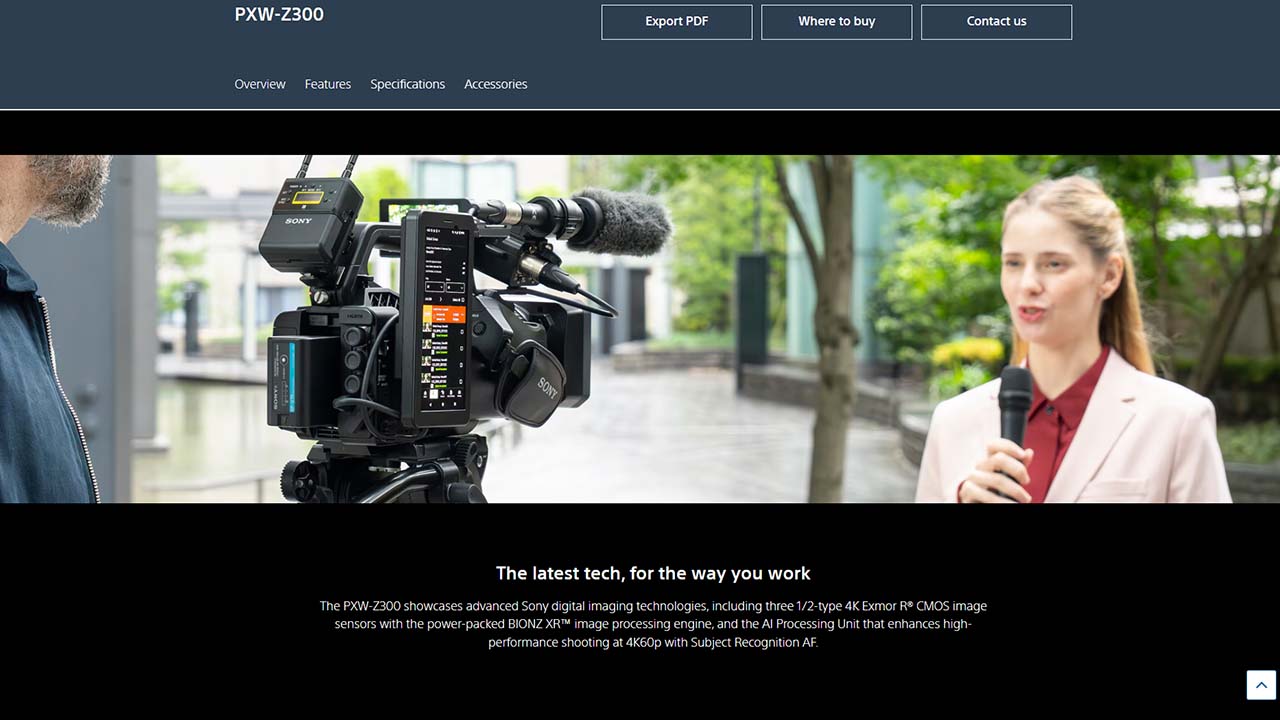The width and height of the screenshot is (1280, 720).
Task: Go to the Specifications tab
Action: [408, 84]
